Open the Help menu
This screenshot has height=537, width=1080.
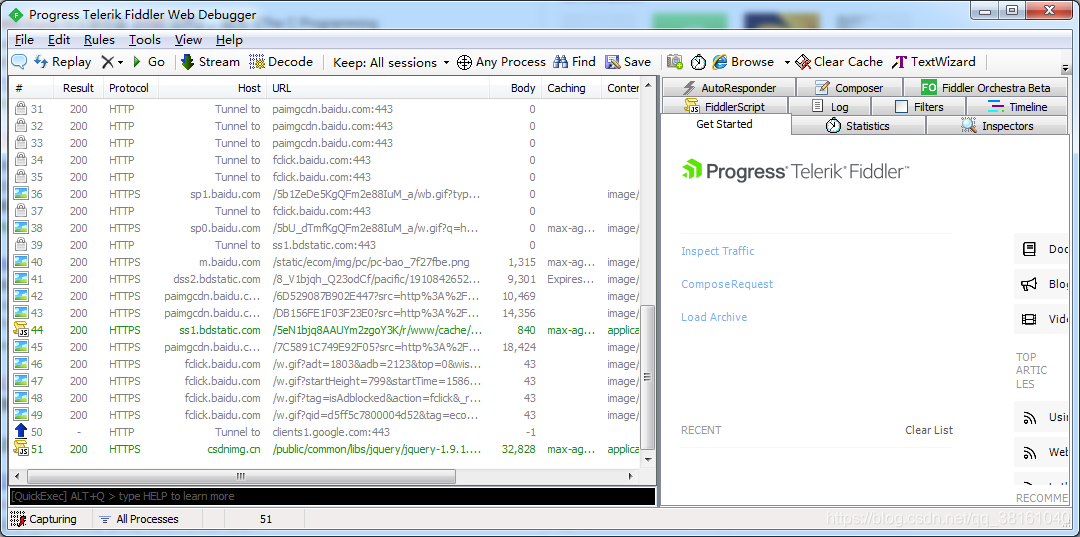coord(229,40)
